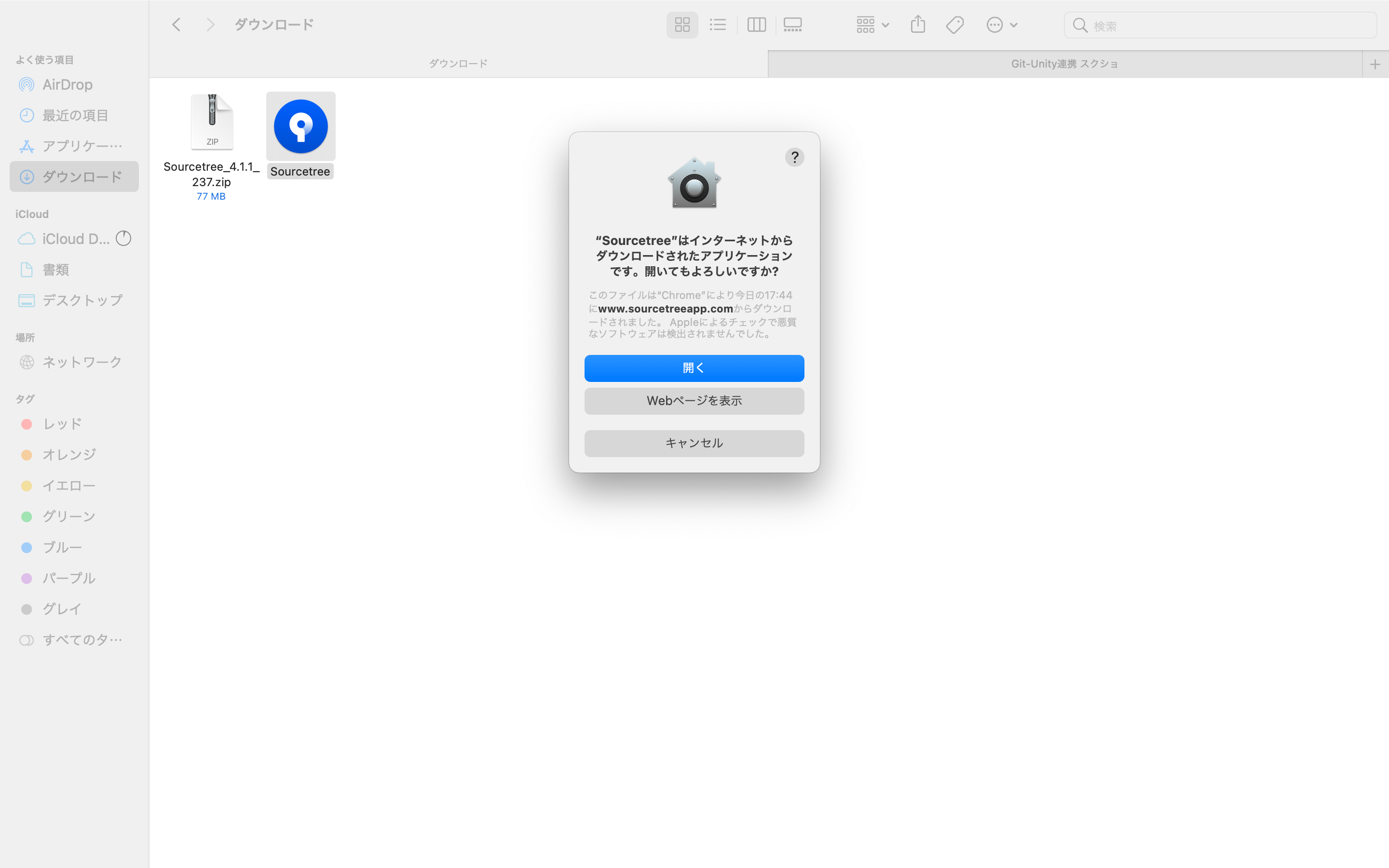Click the applications sidebar icon
Screen dimensions: 1389x868
(27, 147)
